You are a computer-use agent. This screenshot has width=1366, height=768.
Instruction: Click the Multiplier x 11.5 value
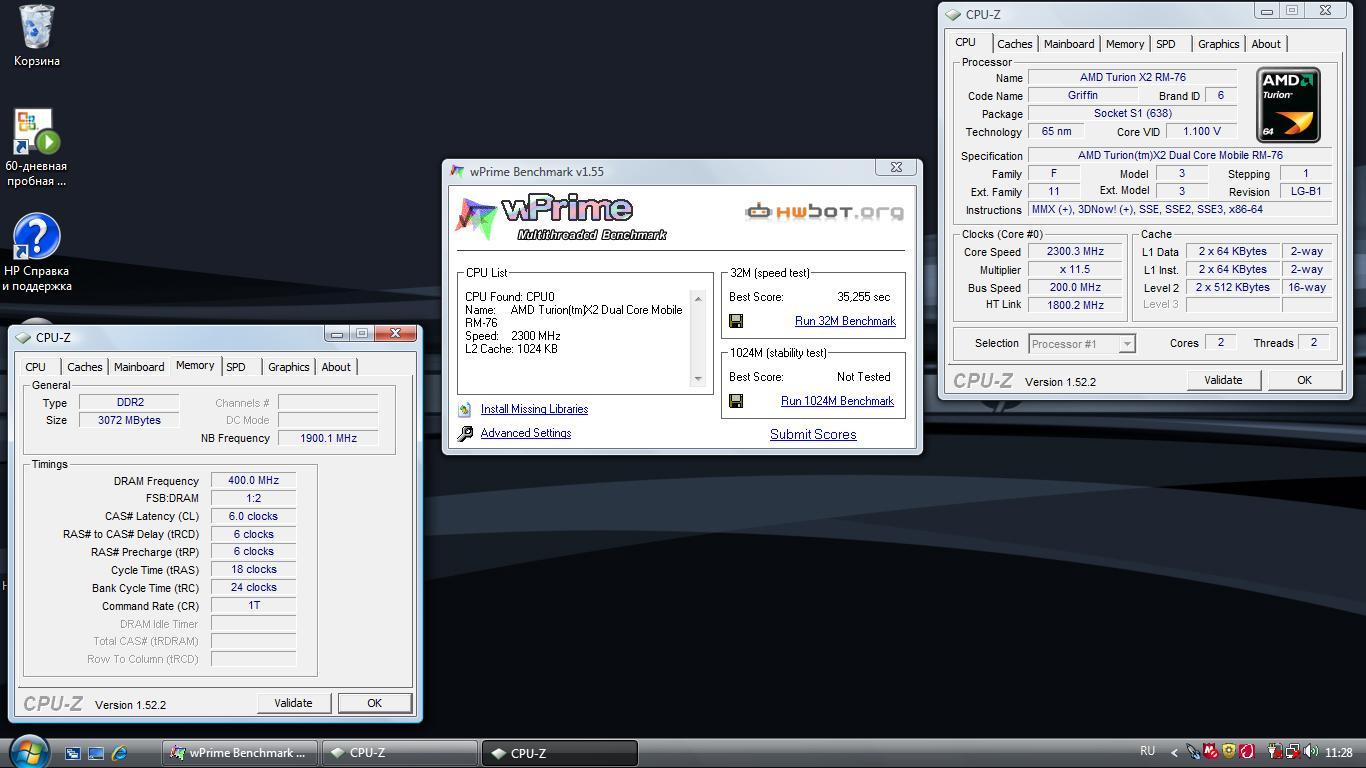coord(1075,270)
